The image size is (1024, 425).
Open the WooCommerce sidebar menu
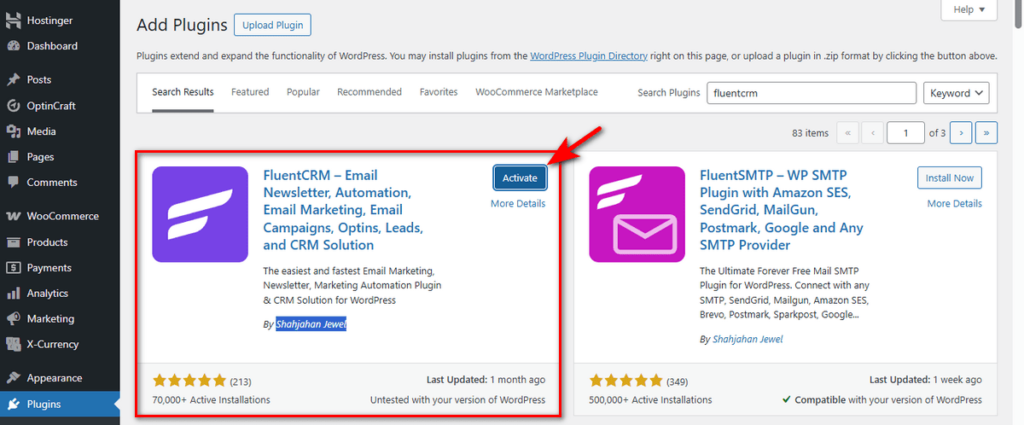coord(59,216)
